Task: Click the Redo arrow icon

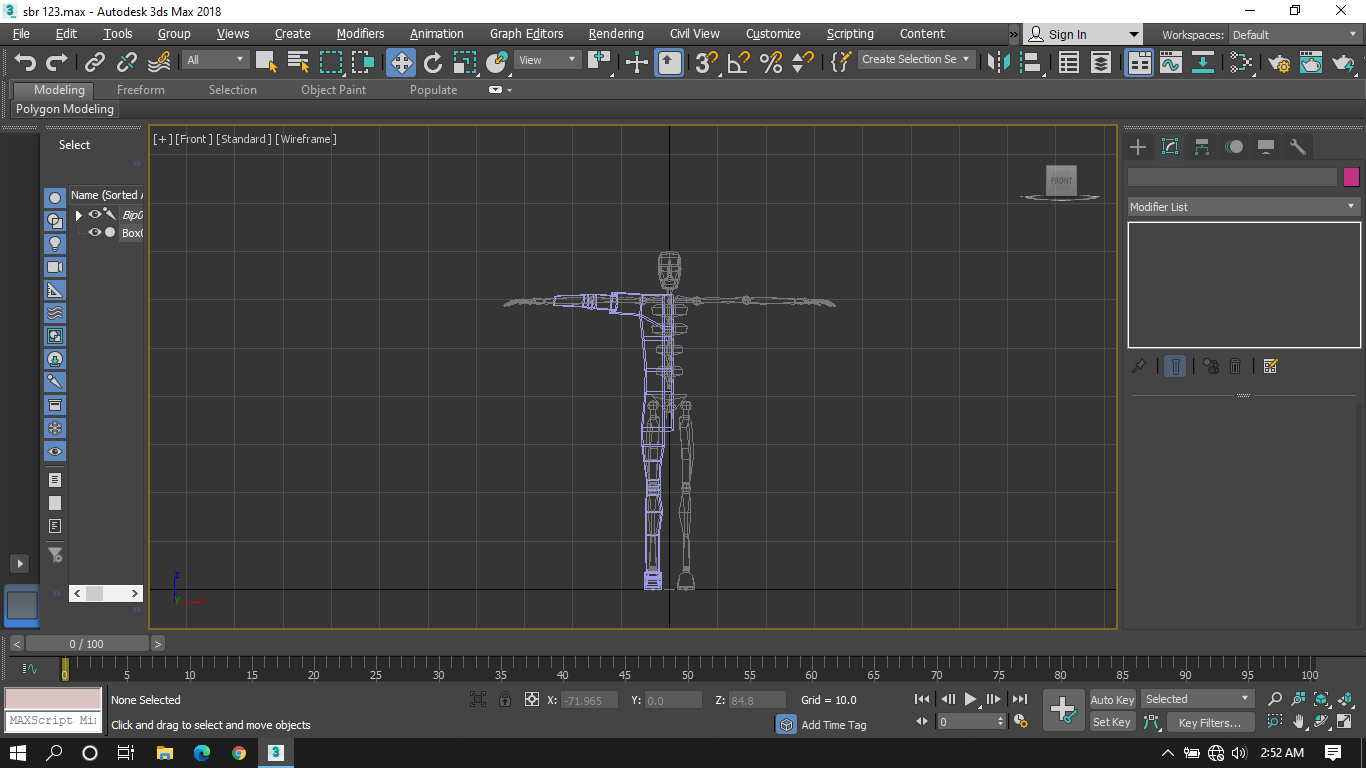Action: (x=57, y=62)
